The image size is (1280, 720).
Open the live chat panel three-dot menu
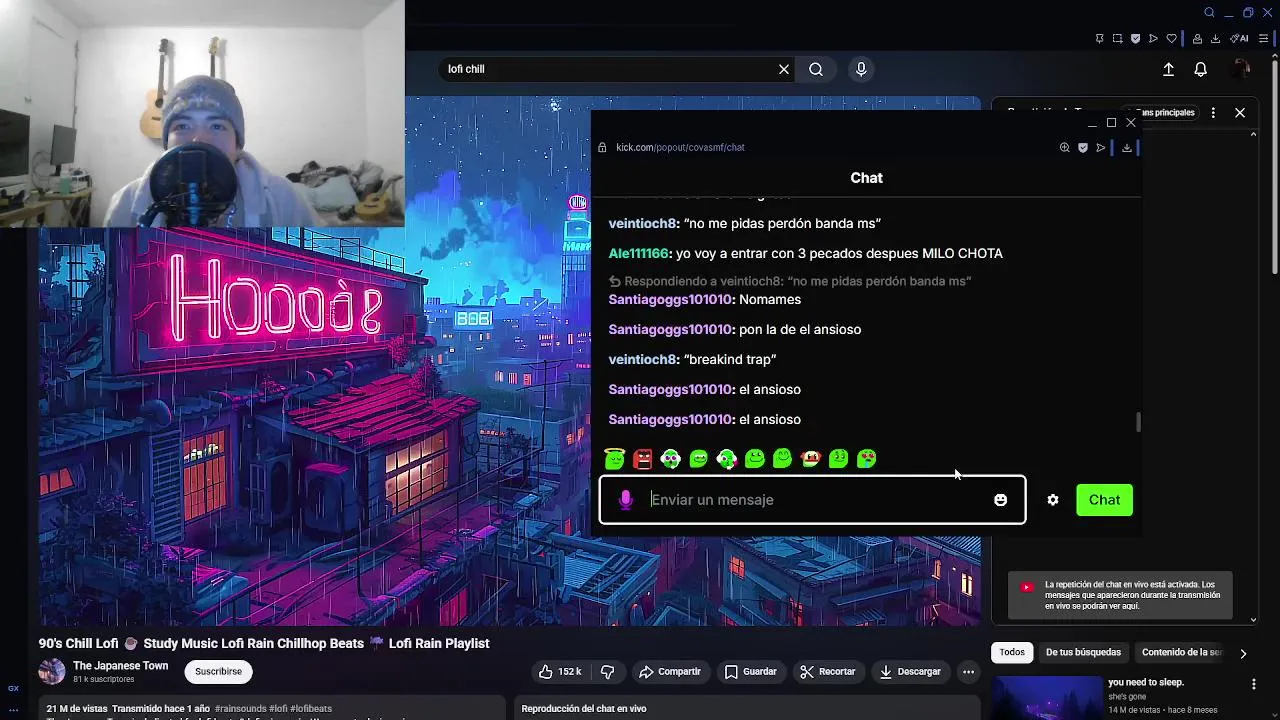(x=1213, y=113)
